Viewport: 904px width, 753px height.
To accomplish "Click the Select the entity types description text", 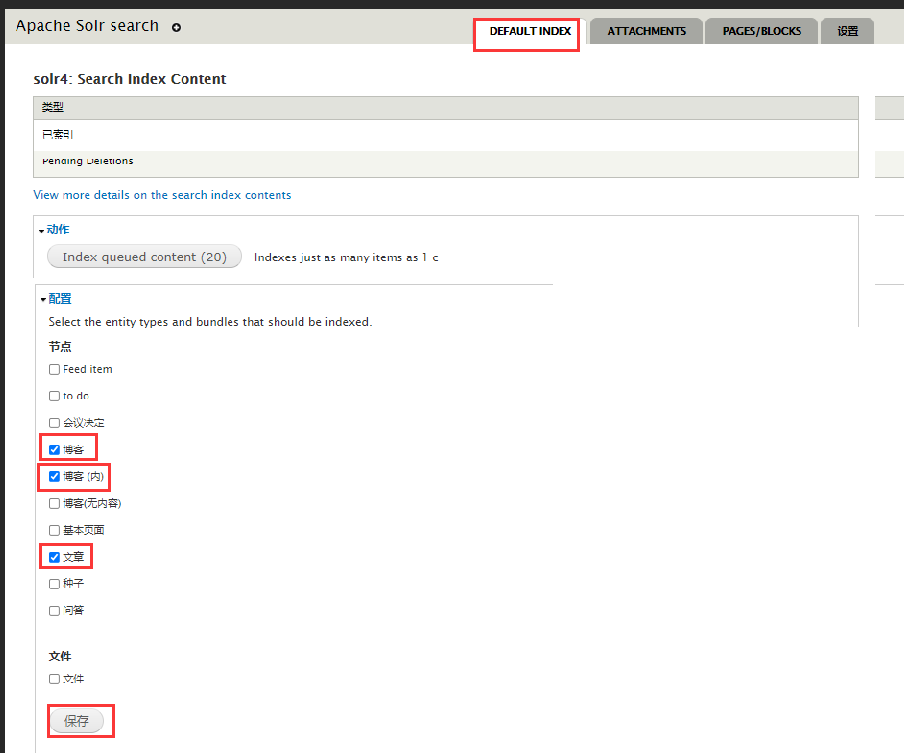I will [x=210, y=322].
